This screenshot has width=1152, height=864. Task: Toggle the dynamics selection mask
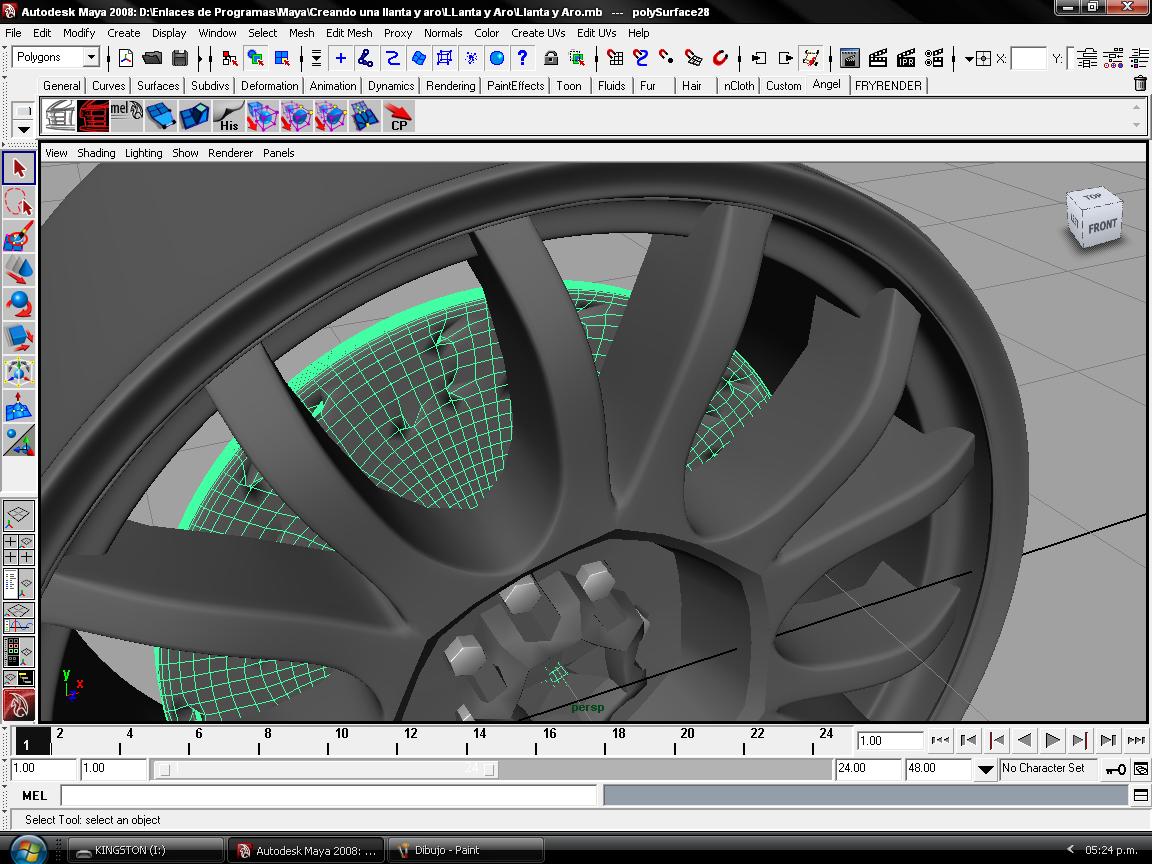(x=471, y=58)
